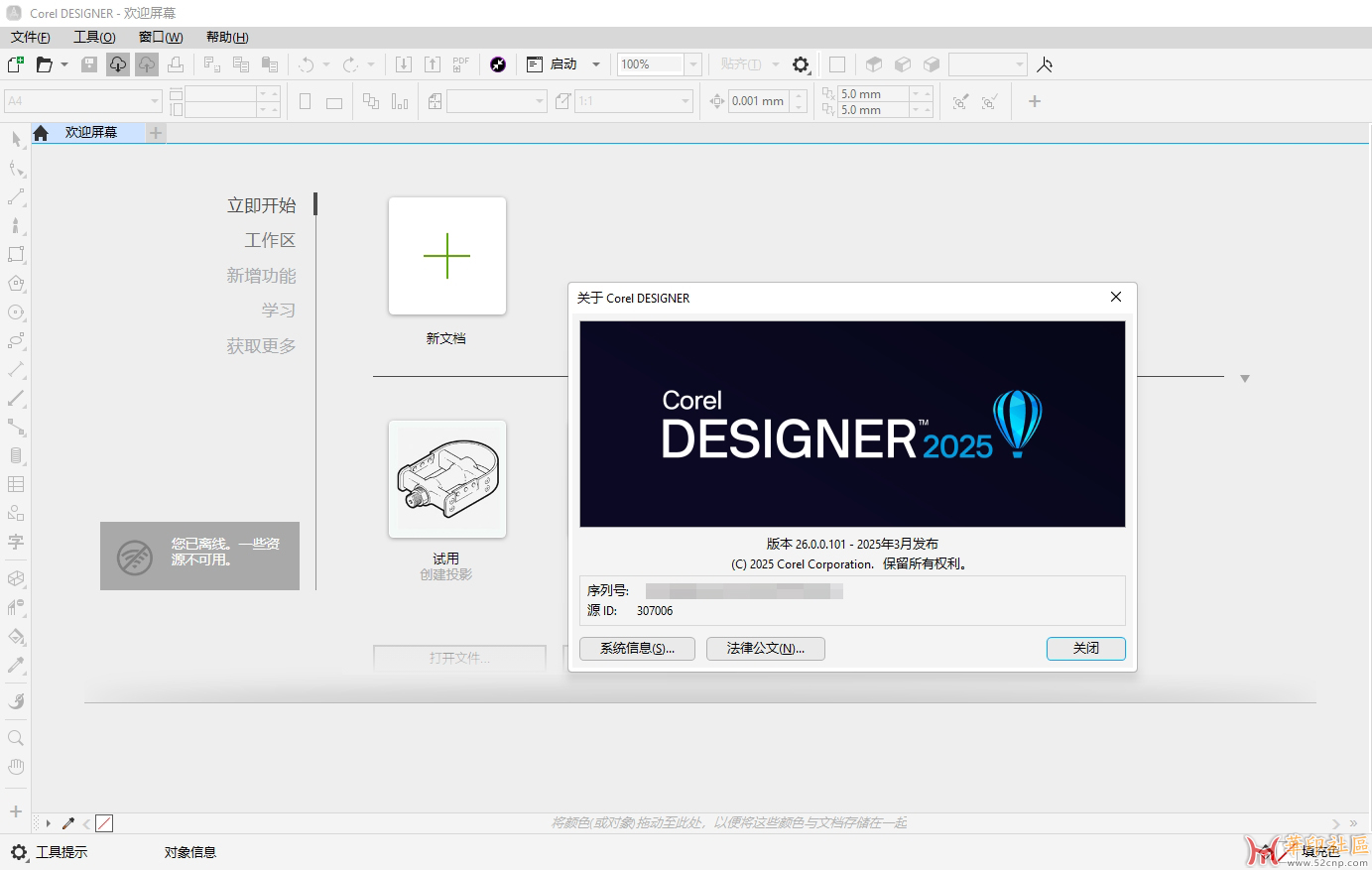Open the 工具 menu
1372x870 pixels.
94,37
